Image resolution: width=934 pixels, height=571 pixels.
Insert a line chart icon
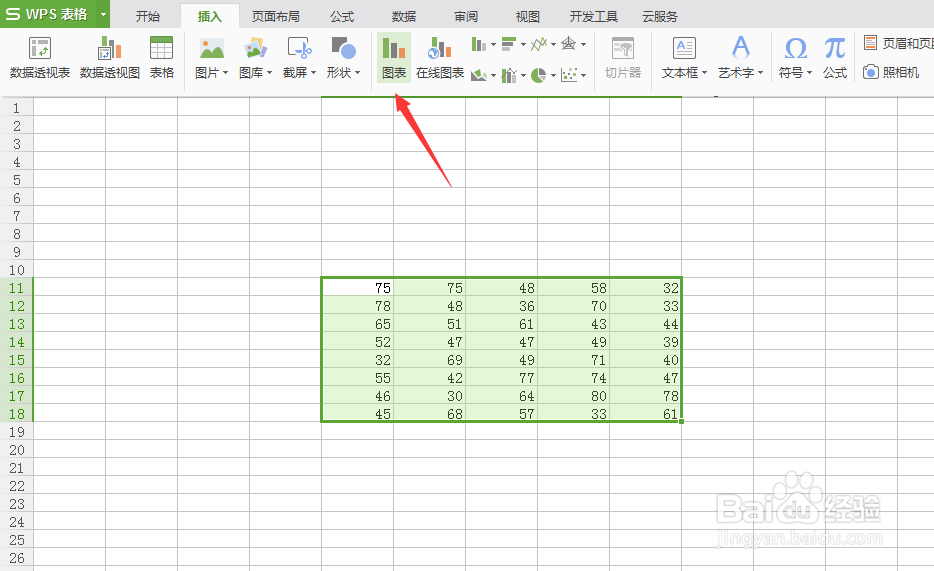click(x=538, y=44)
